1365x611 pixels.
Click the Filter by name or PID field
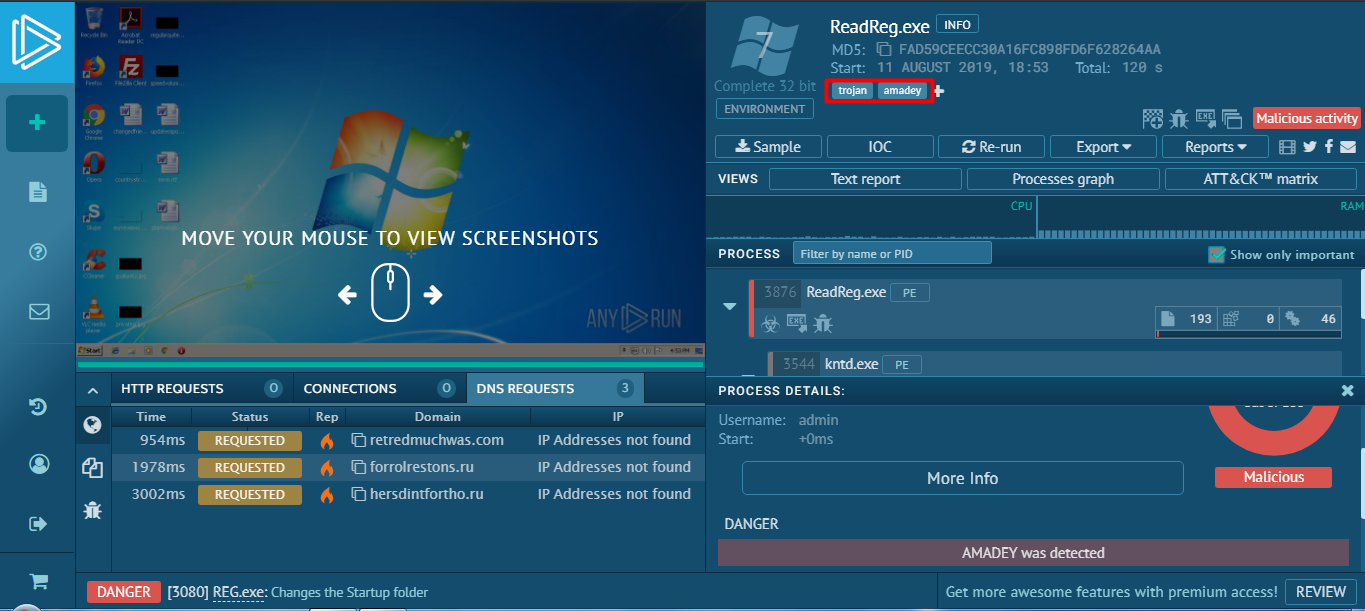[892, 254]
